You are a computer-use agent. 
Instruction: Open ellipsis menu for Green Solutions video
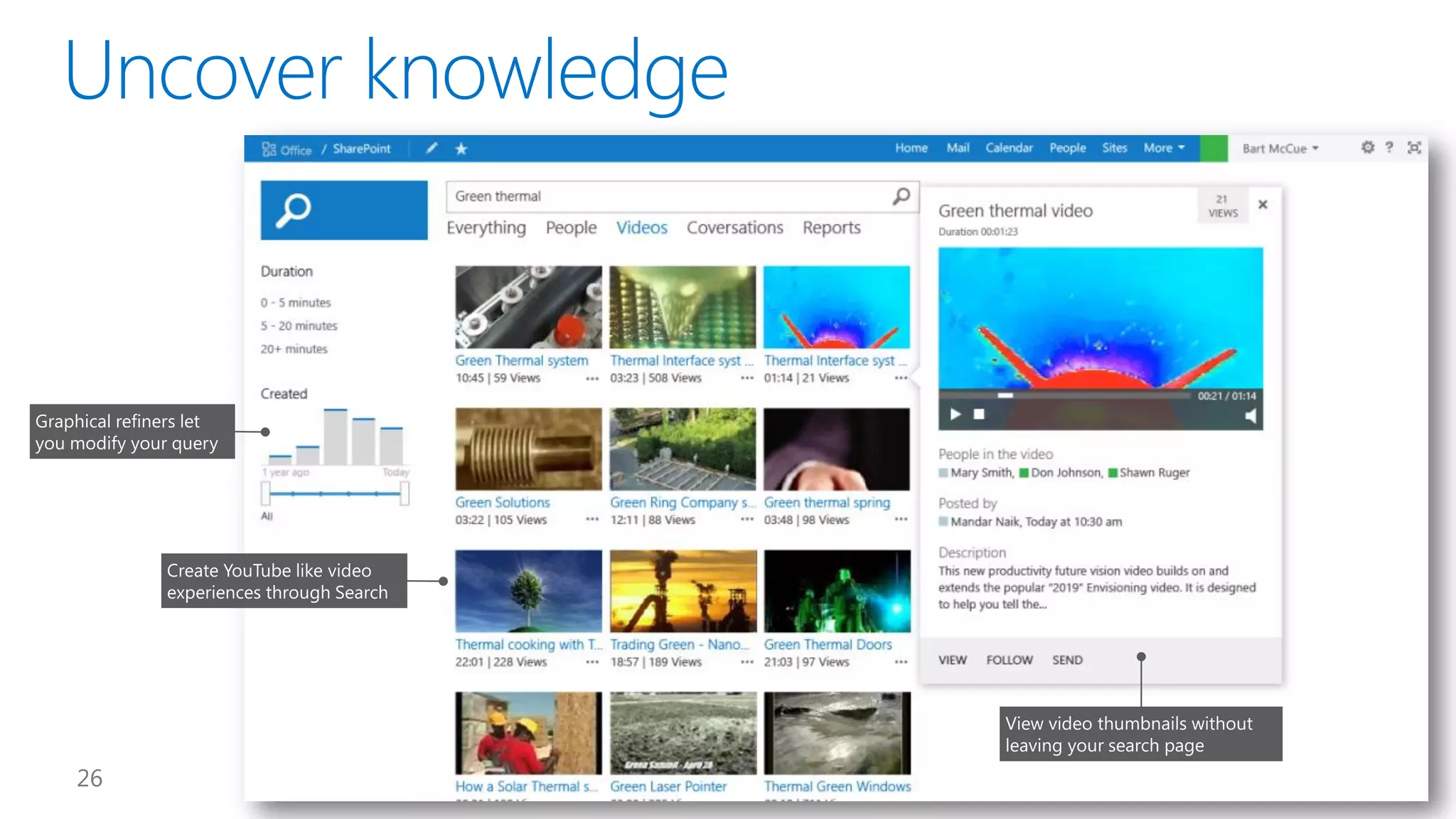click(x=592, y=520)
